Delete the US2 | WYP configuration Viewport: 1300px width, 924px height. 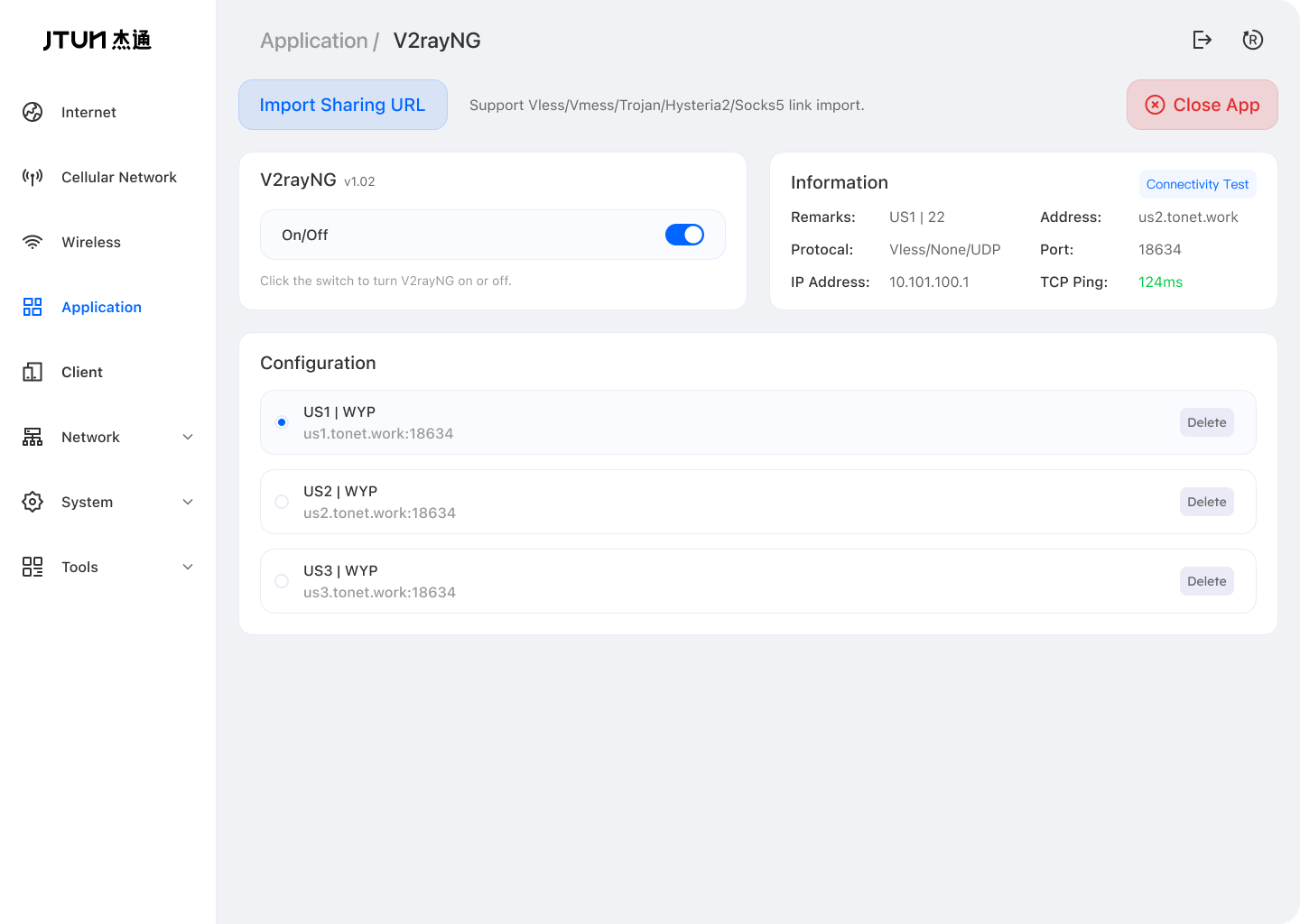[x=1207, y=502]
